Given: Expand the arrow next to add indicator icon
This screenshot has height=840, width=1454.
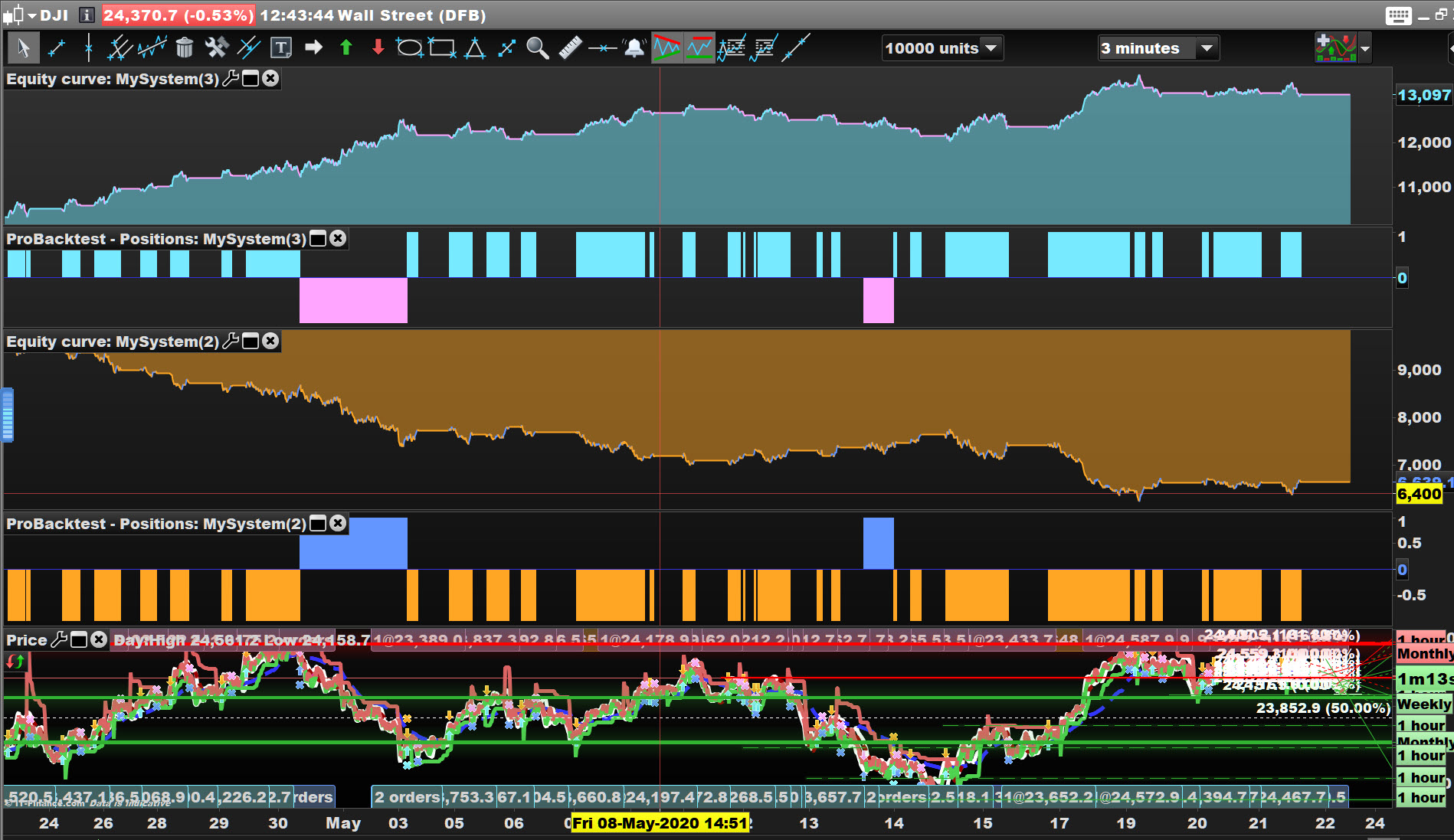Looking at the screenshot, I should (x=1364, y=48).
